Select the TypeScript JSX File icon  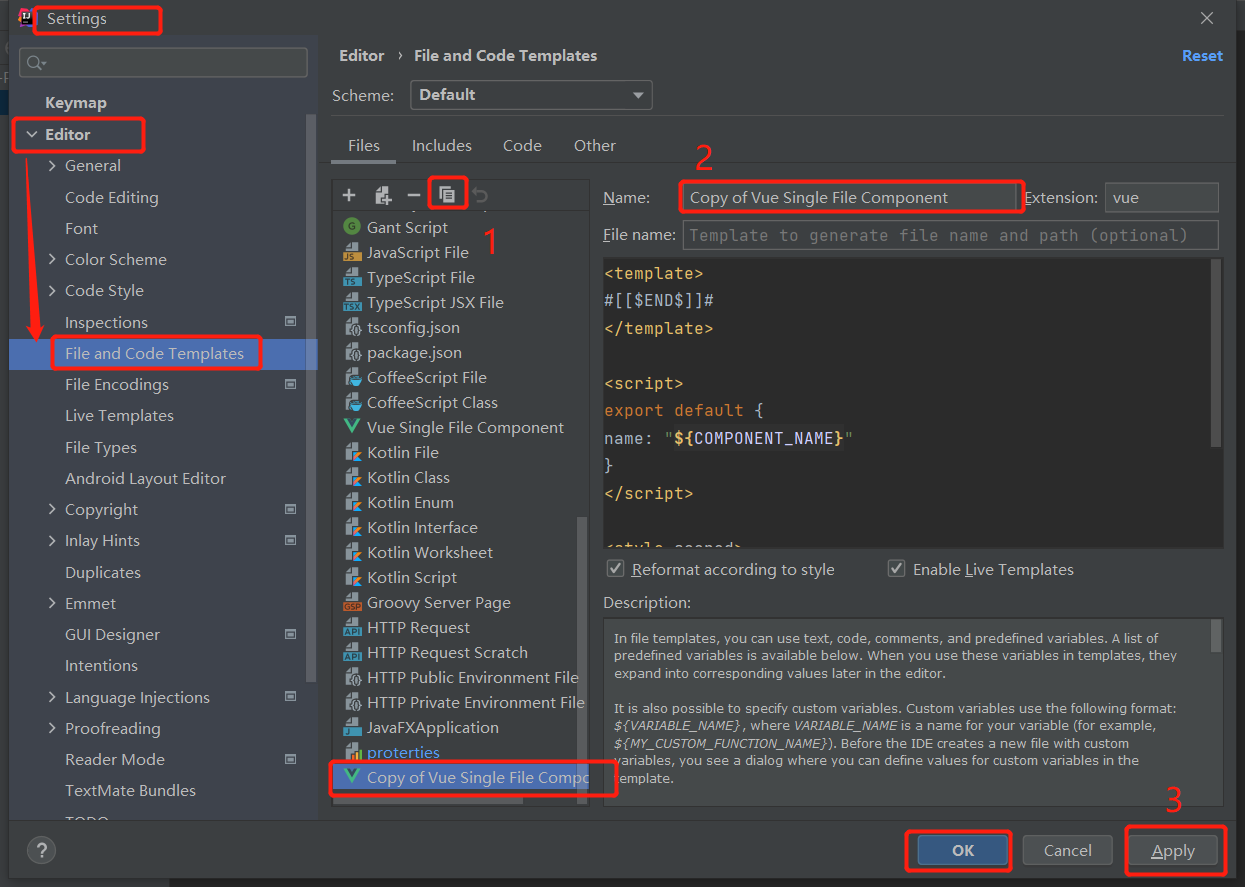(351, 302)
